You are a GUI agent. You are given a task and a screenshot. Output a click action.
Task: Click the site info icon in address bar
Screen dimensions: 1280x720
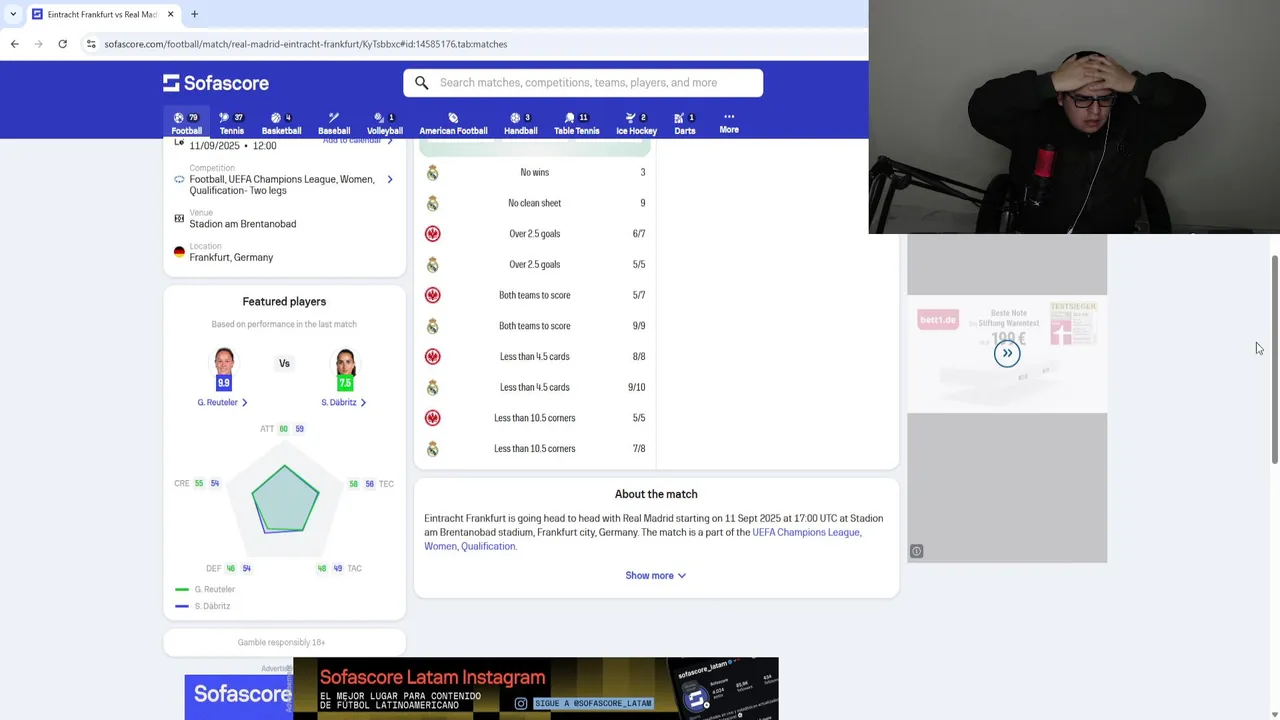tap(91, 44)
